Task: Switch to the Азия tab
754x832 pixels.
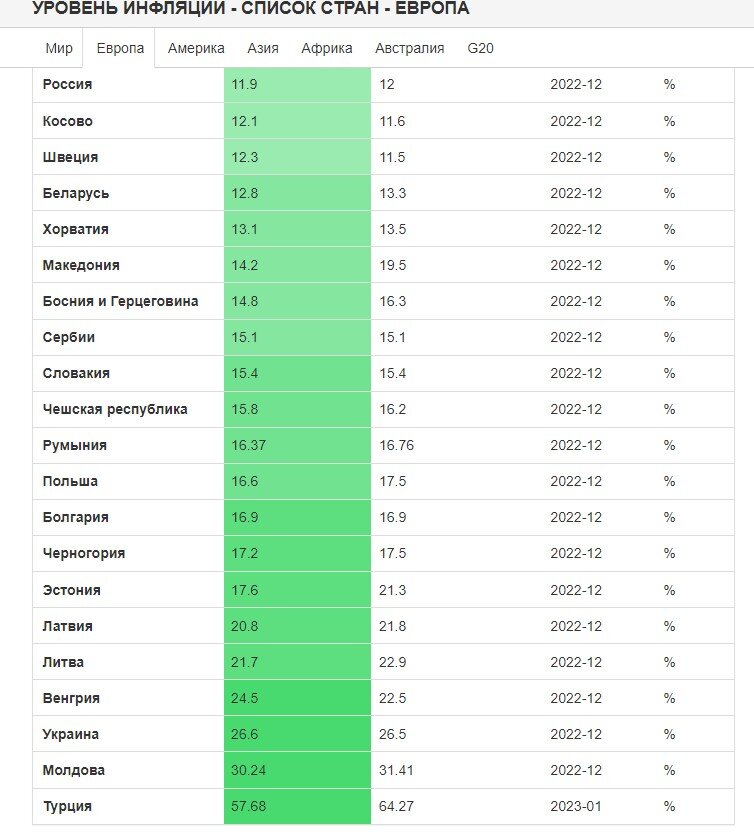Action: (x=263, y=48)
